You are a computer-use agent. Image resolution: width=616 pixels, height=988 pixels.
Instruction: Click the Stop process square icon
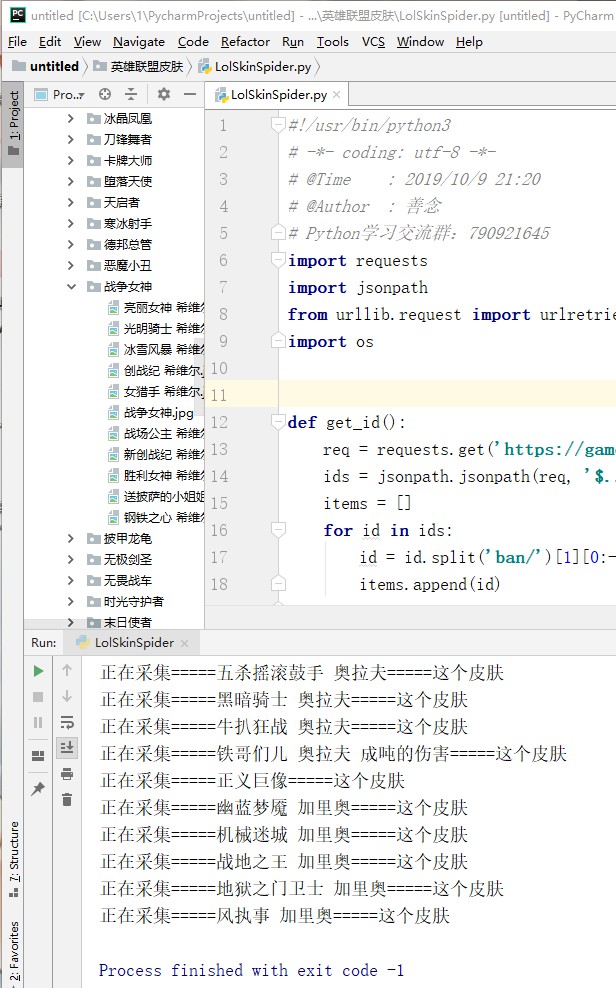coord(38,696)
